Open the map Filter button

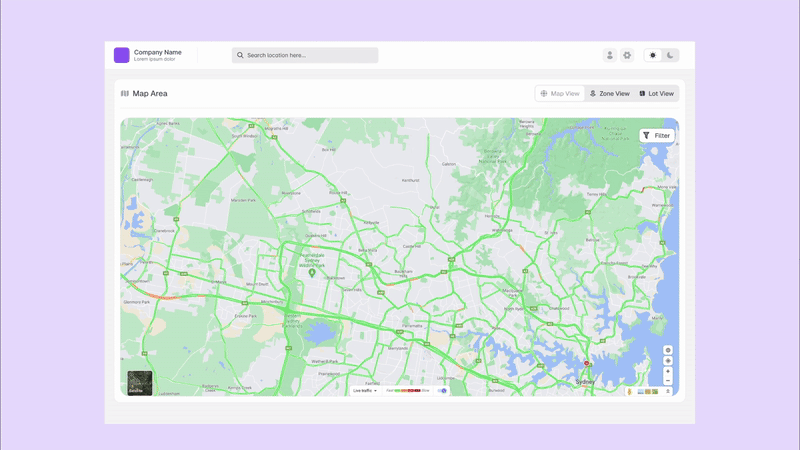click(657, 136)
